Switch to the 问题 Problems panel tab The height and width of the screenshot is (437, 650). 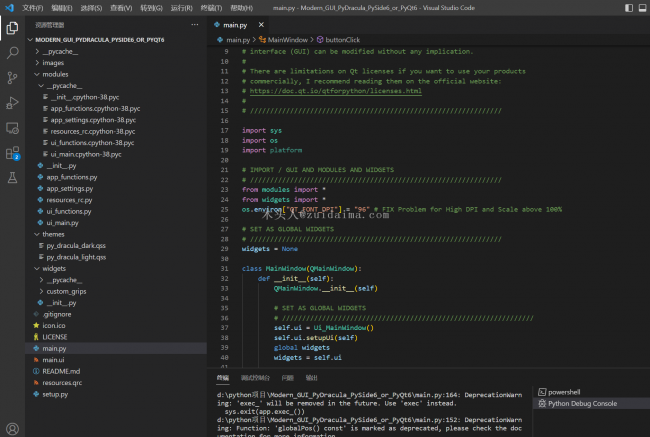(288, 378)
